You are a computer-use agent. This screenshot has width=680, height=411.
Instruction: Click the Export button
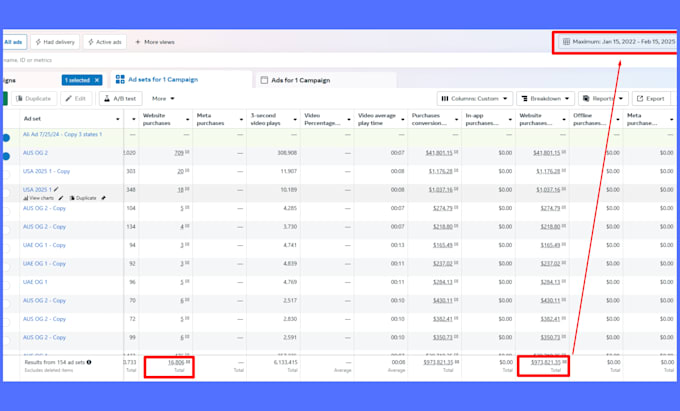(x=650, y=99)
